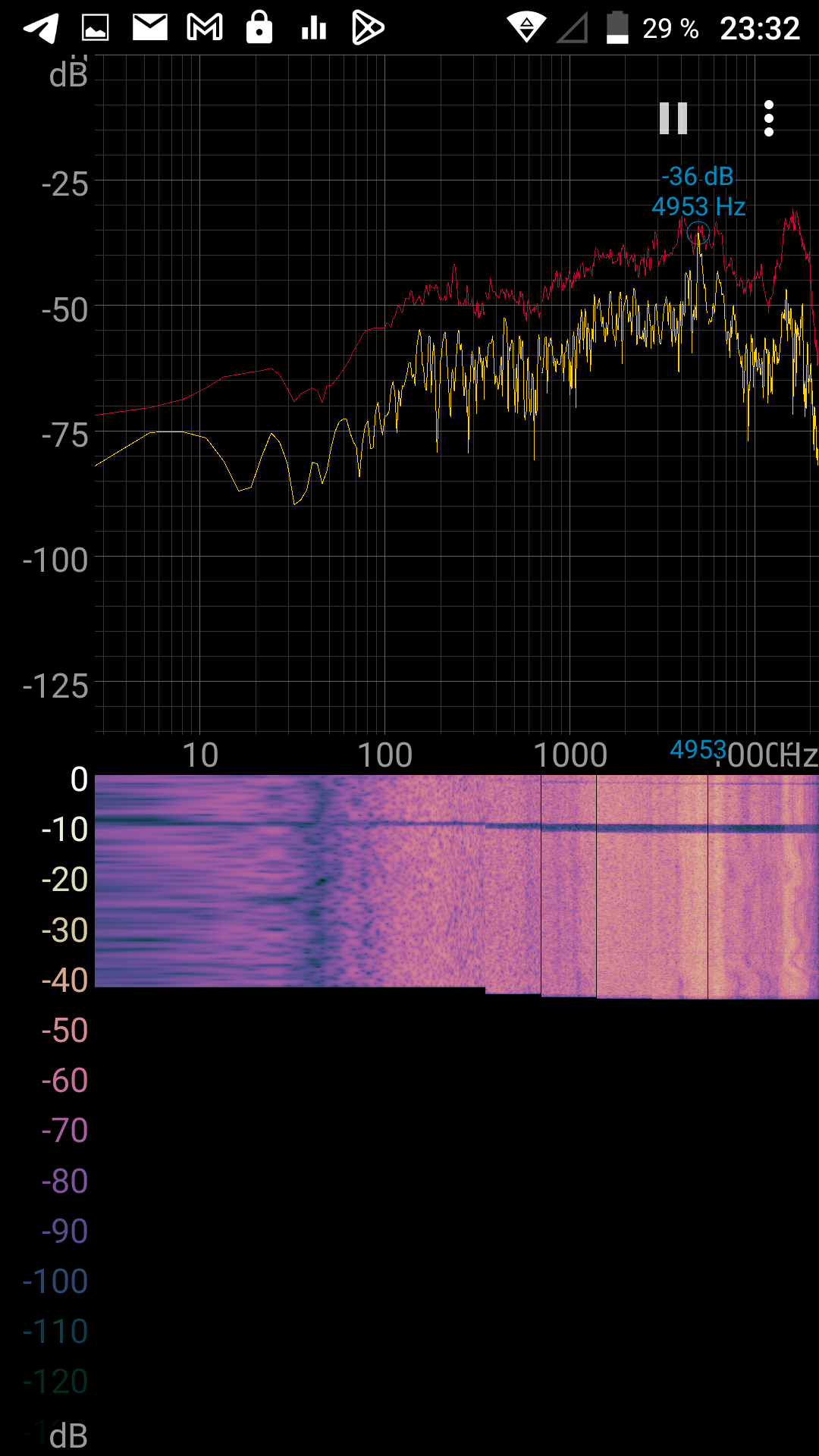This screenshot has height=1456, width=819.
Task: Tap the lock notification icon
Action: pos(259,27)
